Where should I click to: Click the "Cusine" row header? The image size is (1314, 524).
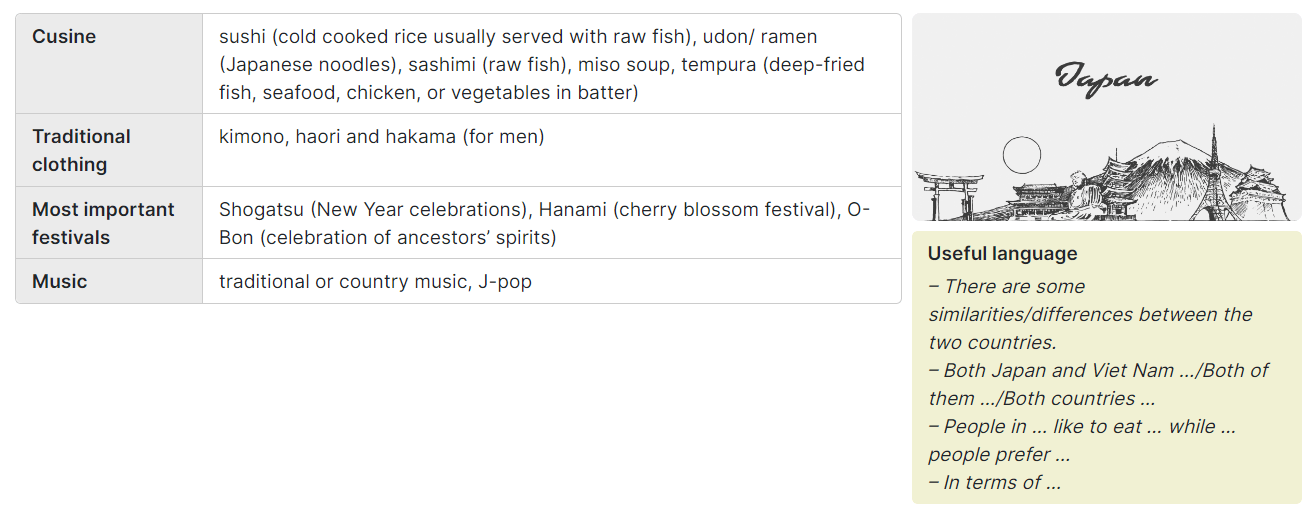tap(64, 37)
